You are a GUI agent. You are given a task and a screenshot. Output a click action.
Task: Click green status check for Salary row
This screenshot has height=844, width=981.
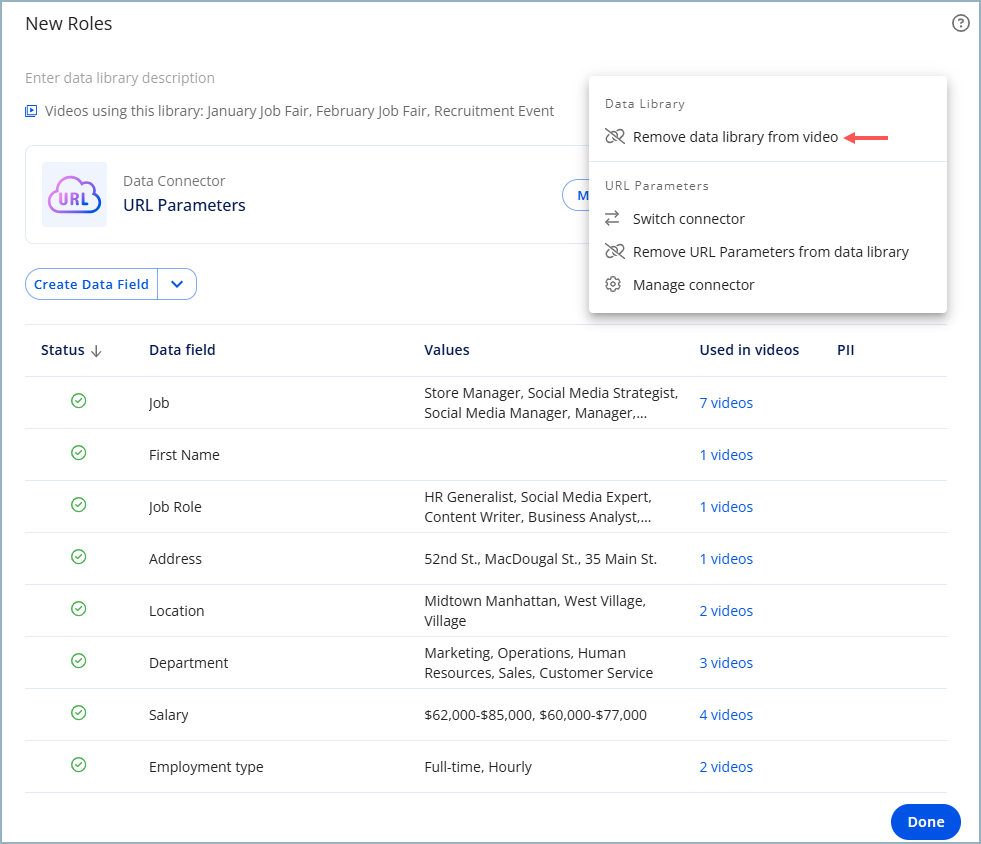tap(78, 712)
